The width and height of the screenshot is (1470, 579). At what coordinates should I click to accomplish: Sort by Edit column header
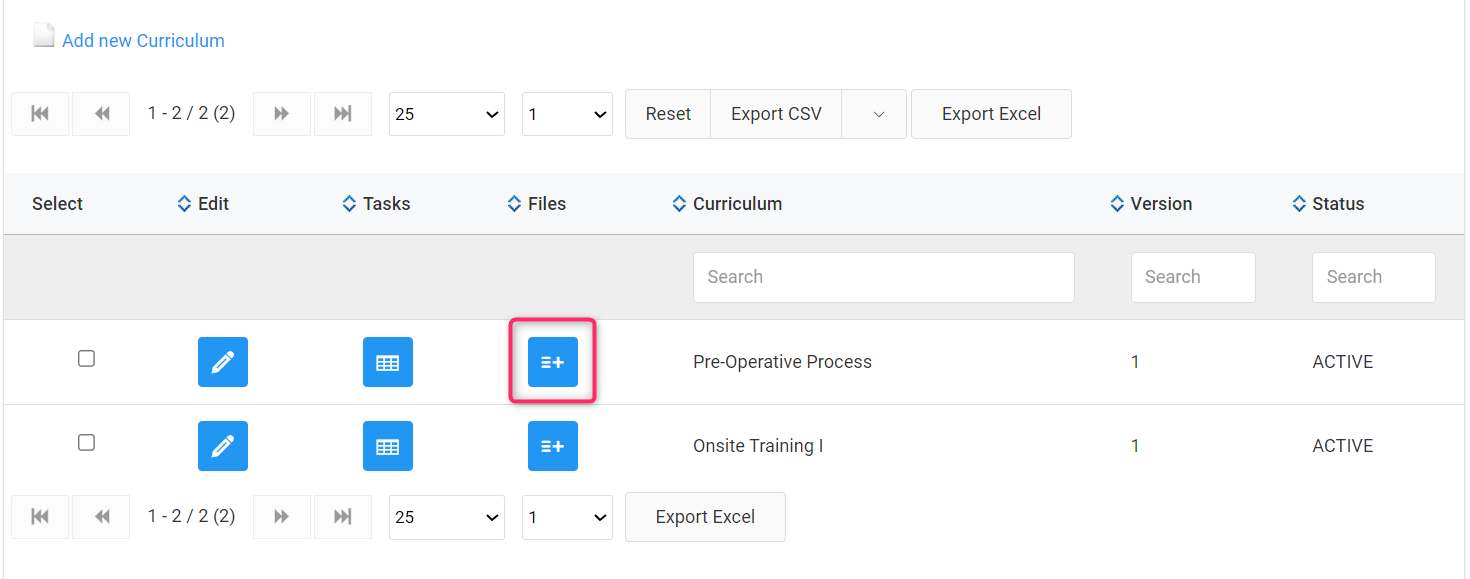pyautogui.click(x=203, y=204)
